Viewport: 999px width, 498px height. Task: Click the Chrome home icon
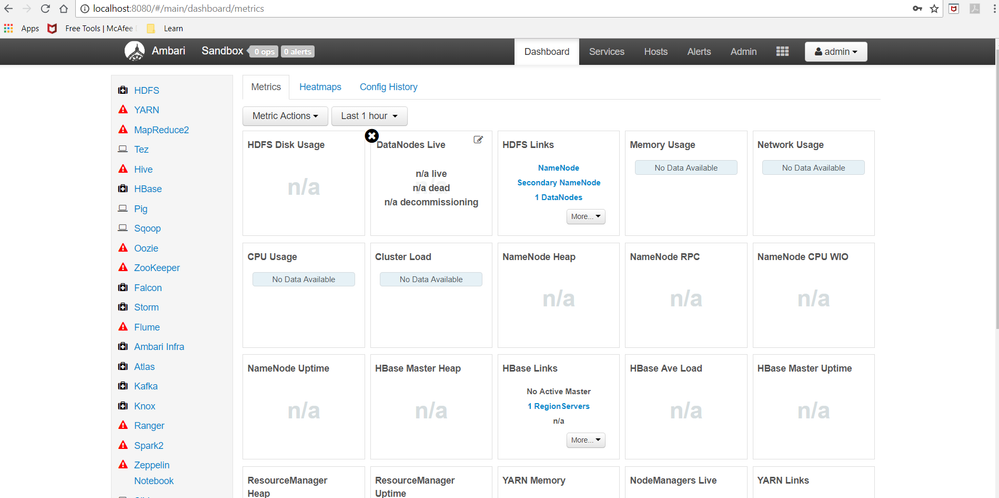[63, 9]
